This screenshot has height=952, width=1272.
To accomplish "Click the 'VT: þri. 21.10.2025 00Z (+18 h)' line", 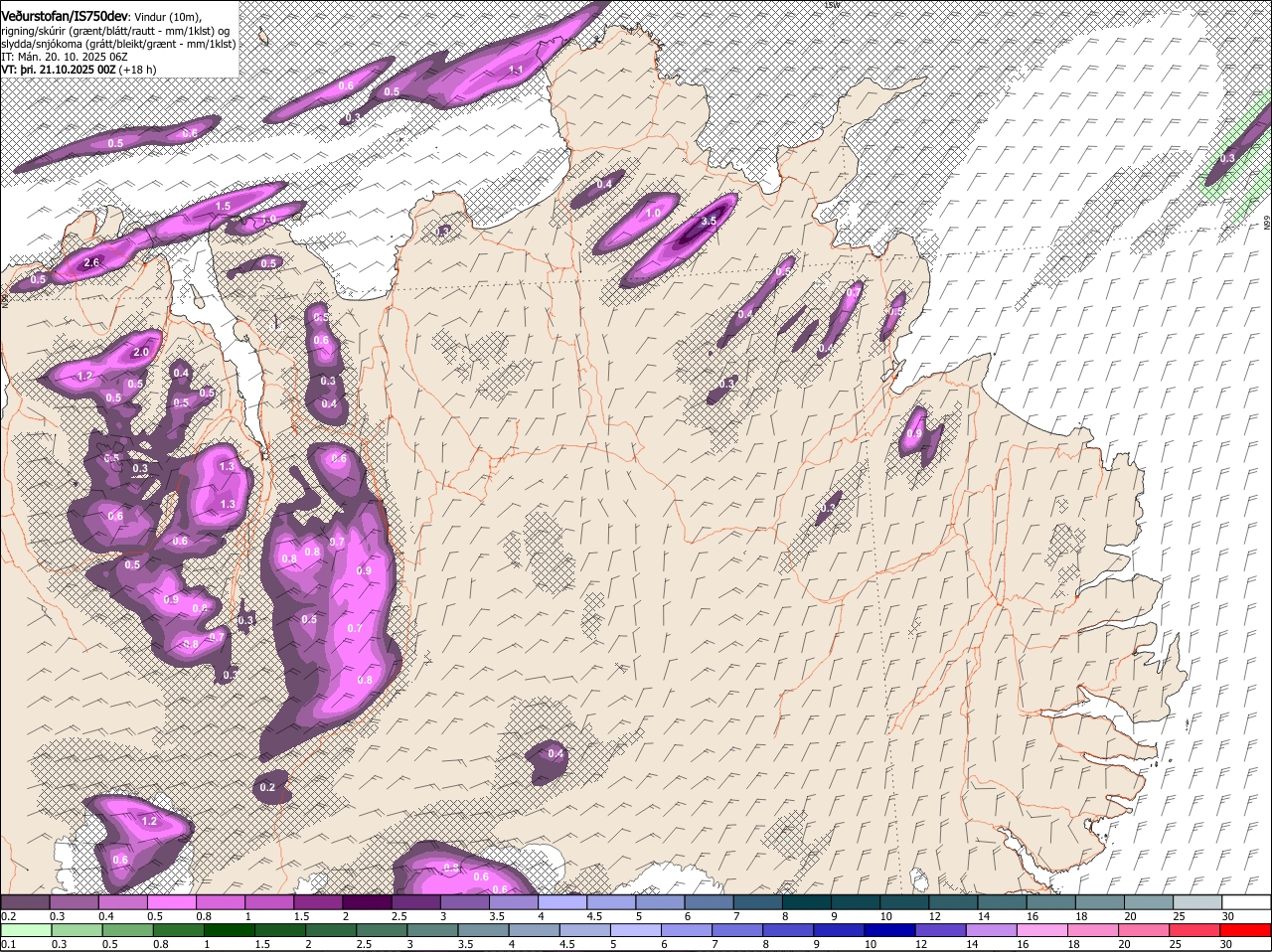I will (79, 70).
